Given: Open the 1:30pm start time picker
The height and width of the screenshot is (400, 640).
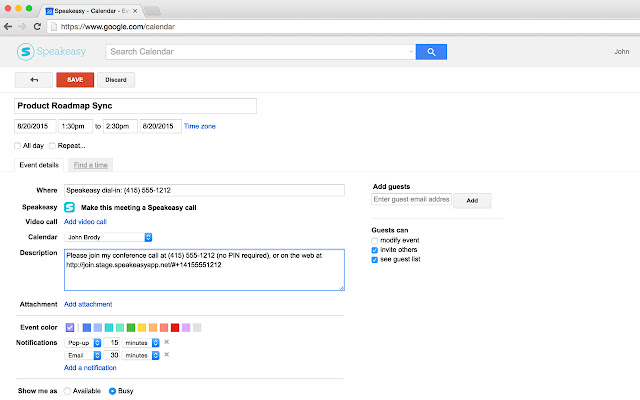Looking at the screenshot, I should point(76,126).
